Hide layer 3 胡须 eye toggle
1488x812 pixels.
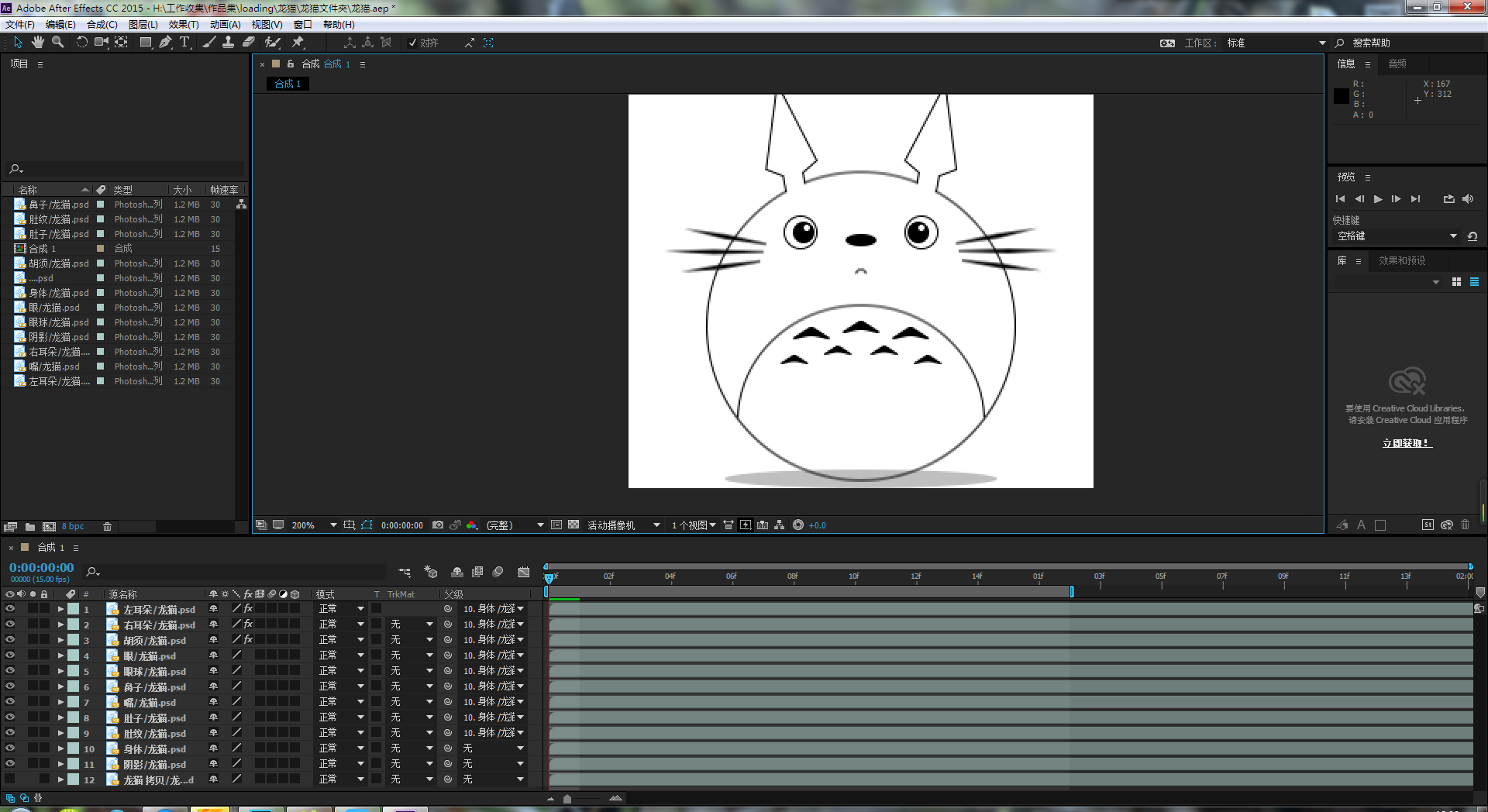click(x=10, y=640)
